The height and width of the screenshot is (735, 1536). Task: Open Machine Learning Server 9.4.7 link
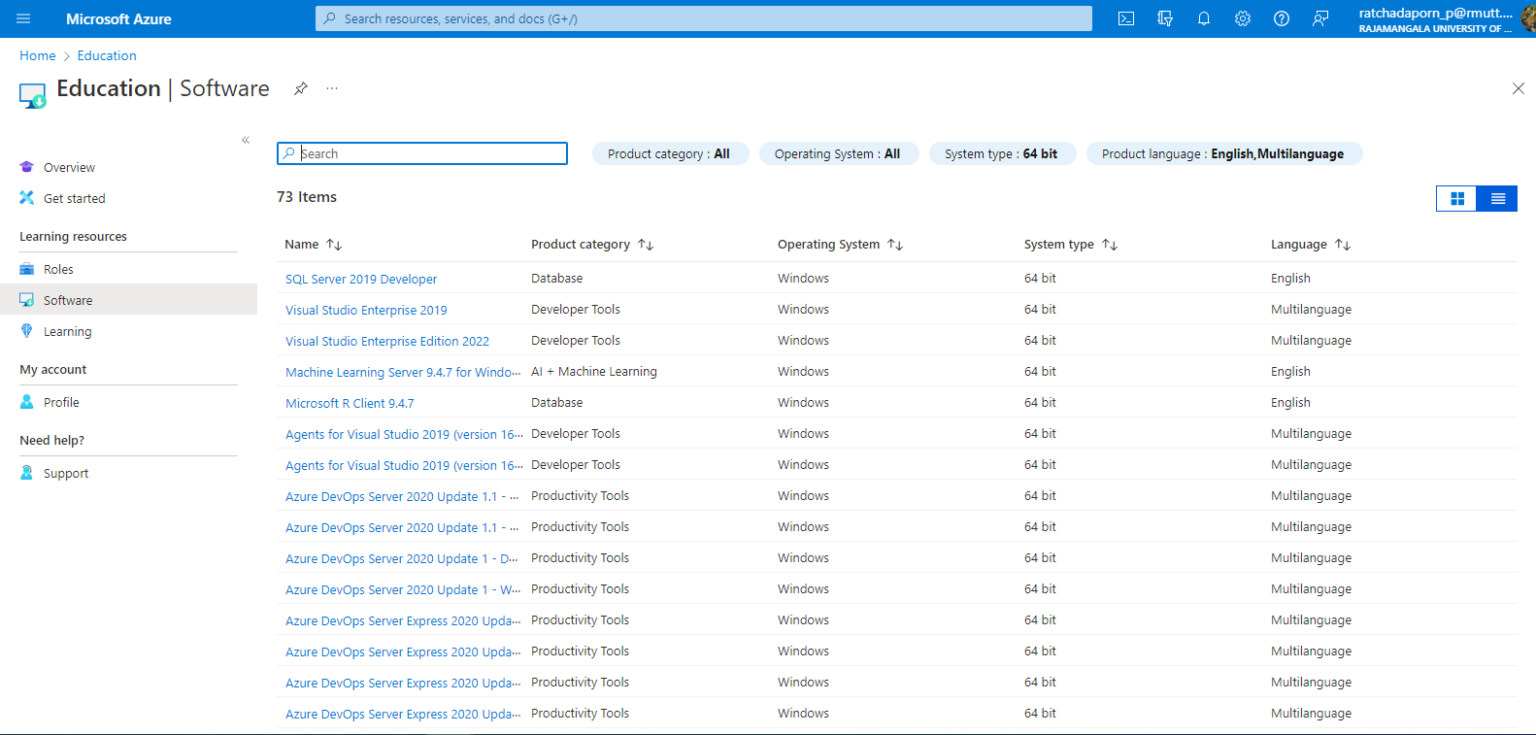[x=403, y=372]
